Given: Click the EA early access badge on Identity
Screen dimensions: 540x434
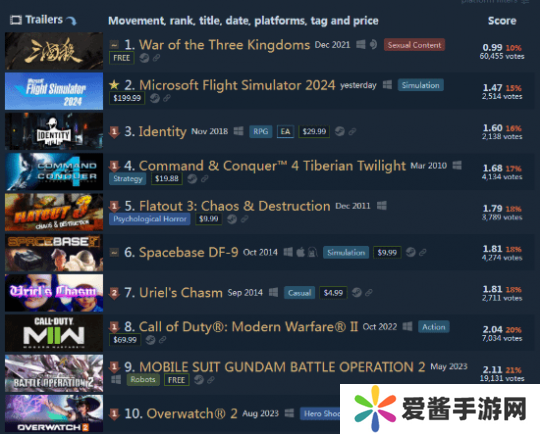Looking at the screenshot, I should click(x=285, y=131).
